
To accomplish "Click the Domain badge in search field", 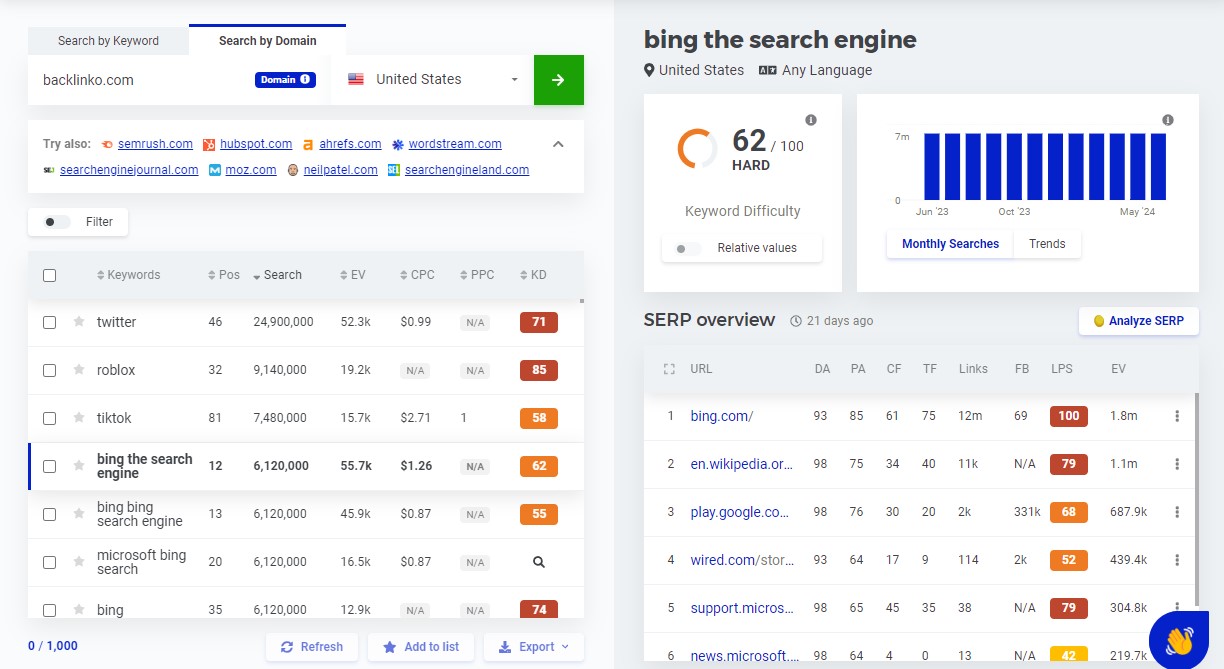I will tap(285, 80).
